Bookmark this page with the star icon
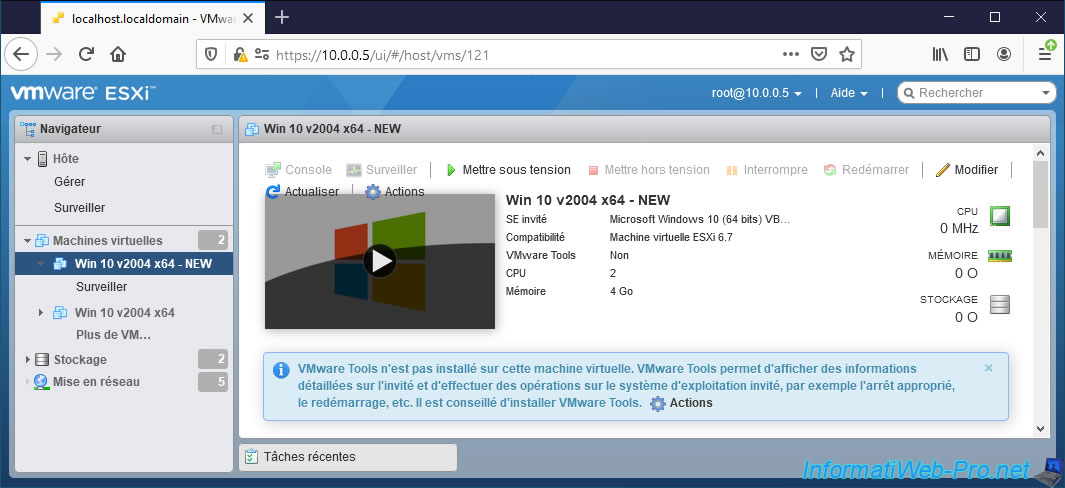The height and width of the screenshot is (488, 1065). pos(846,54)
